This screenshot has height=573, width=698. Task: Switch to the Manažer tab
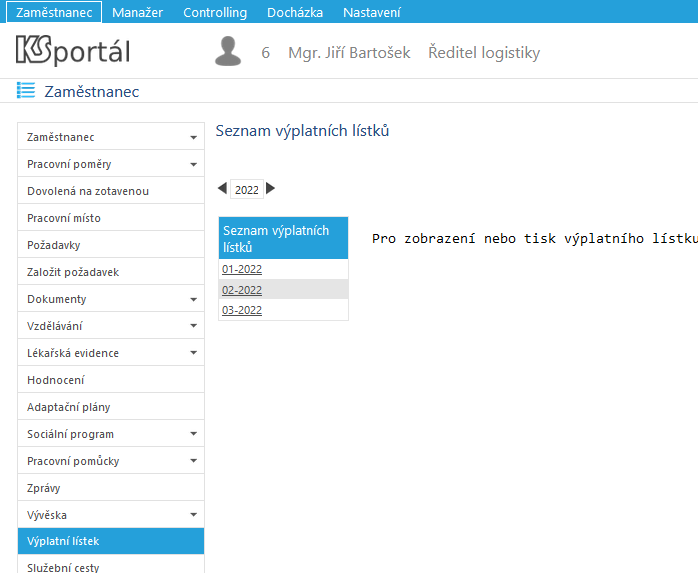tap(138, 12)
